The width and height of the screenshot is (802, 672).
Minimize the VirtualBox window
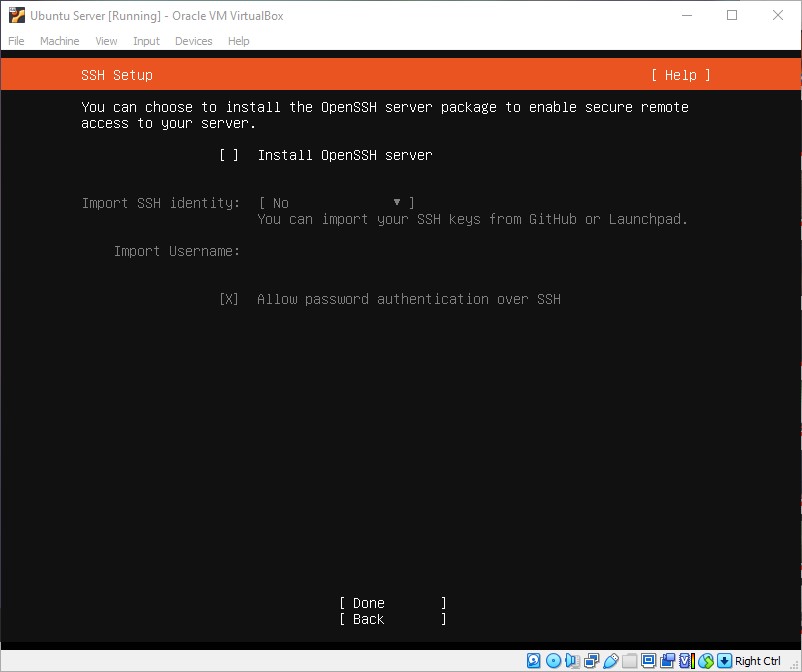pyautogui.click(x=687, y=15)
